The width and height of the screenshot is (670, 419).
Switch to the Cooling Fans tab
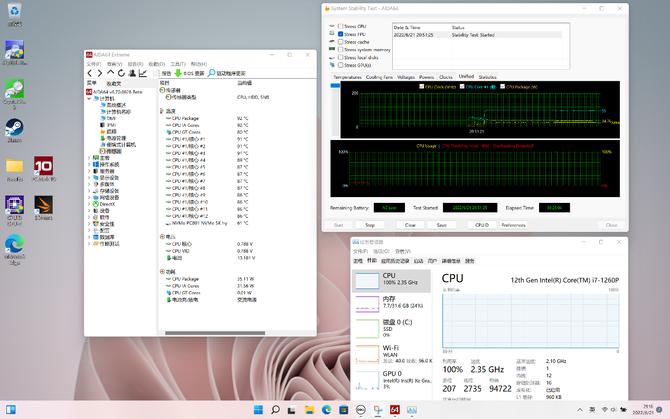click(379, 76)
